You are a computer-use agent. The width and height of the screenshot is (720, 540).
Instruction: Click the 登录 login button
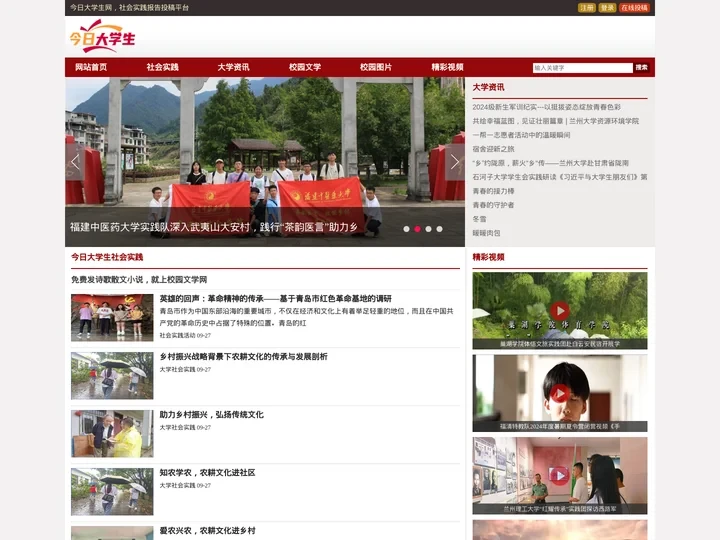[607, 8]
